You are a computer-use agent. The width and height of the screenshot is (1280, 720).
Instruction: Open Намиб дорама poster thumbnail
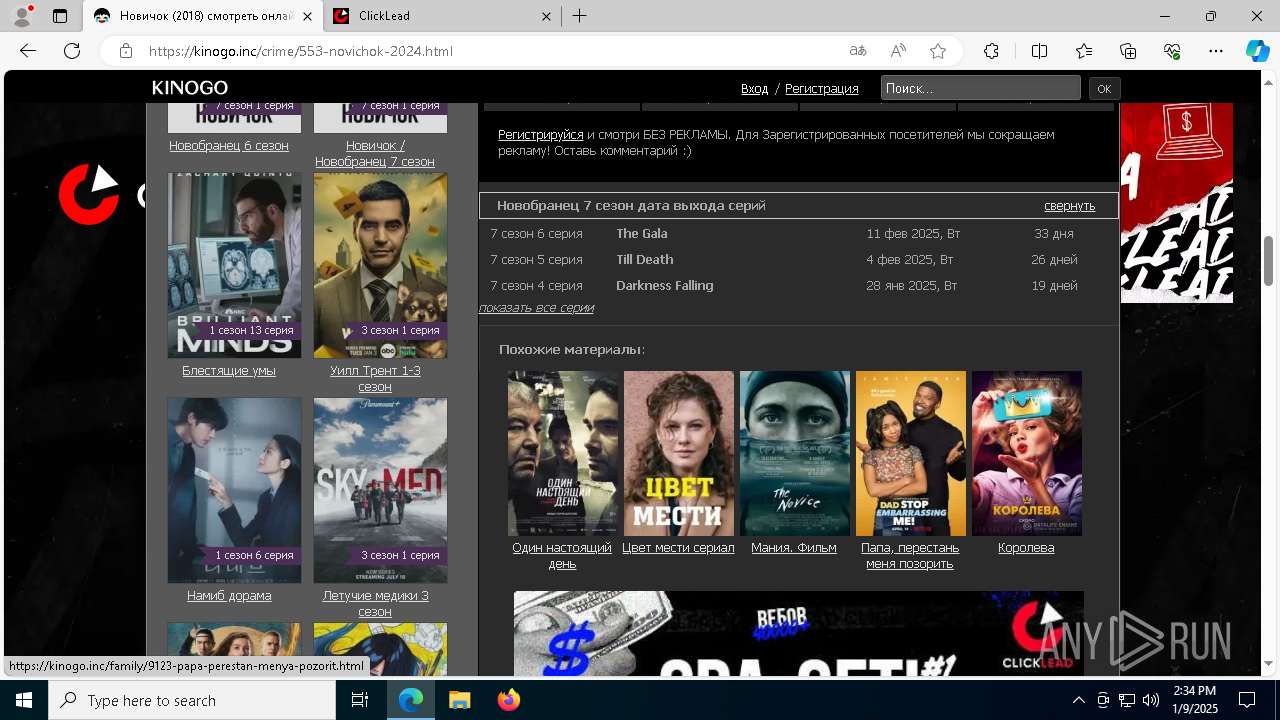pyautogui.click(x=234, y=490)
